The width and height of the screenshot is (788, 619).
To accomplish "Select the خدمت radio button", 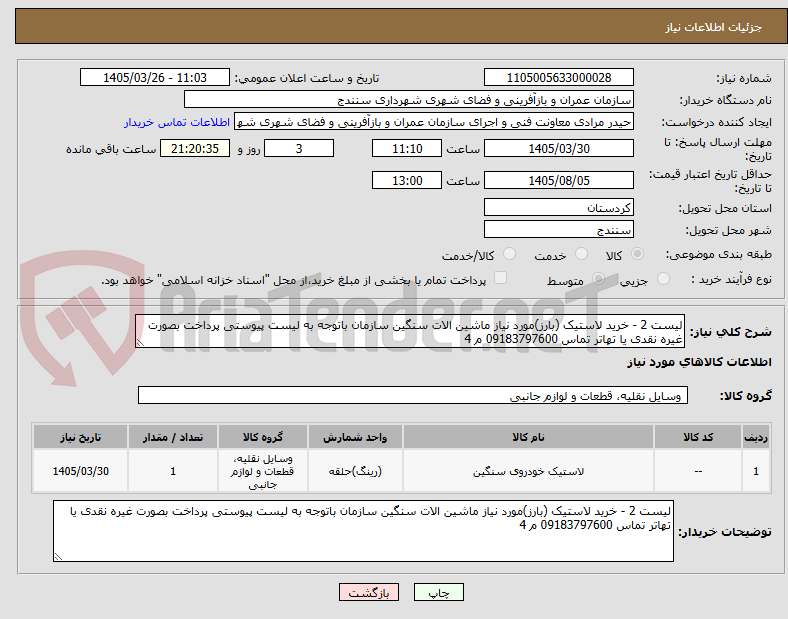I will click(581, 254).
